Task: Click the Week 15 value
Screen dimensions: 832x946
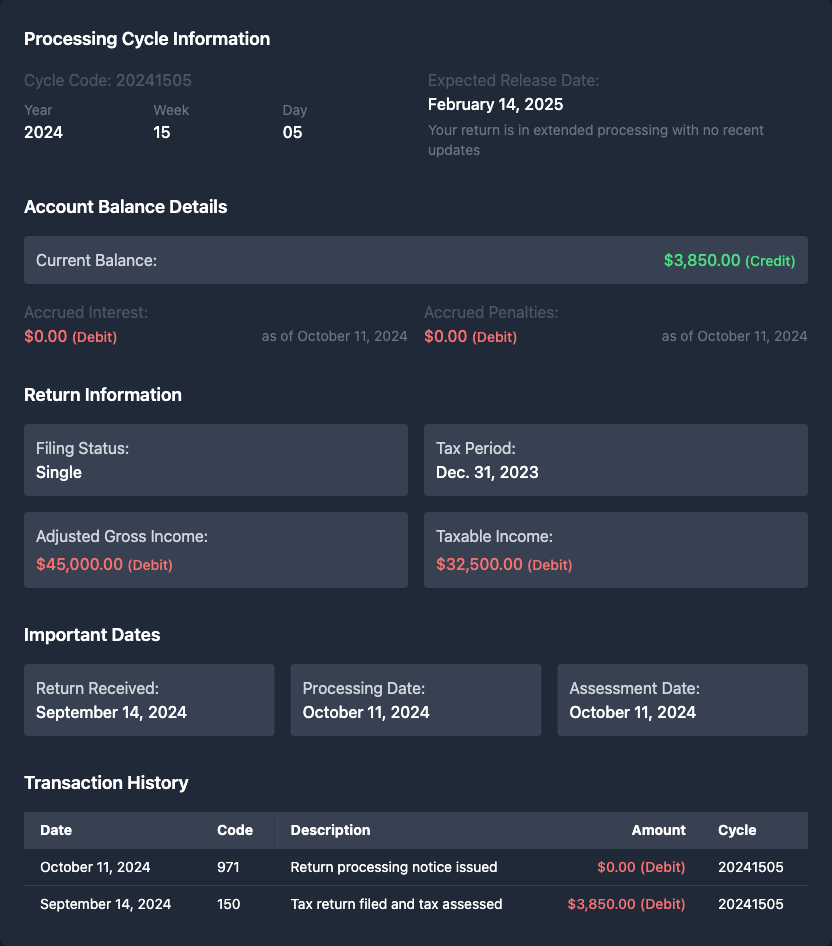Action: tap(162, 132)
